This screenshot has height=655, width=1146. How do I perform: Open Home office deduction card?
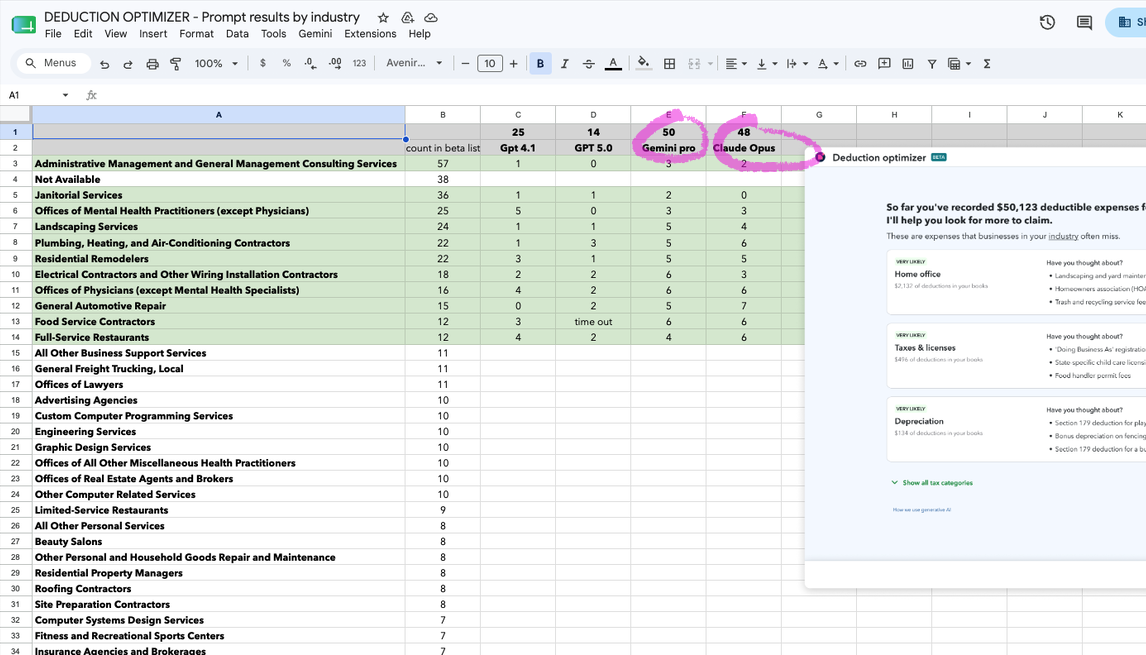(x=1016, y=282)
